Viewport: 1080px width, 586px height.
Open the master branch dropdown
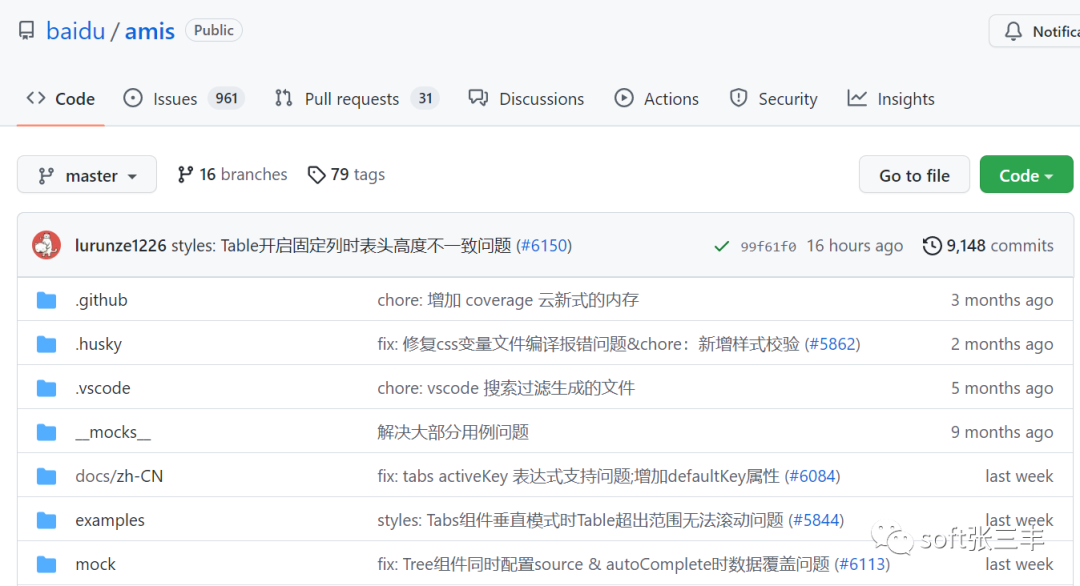87,175
